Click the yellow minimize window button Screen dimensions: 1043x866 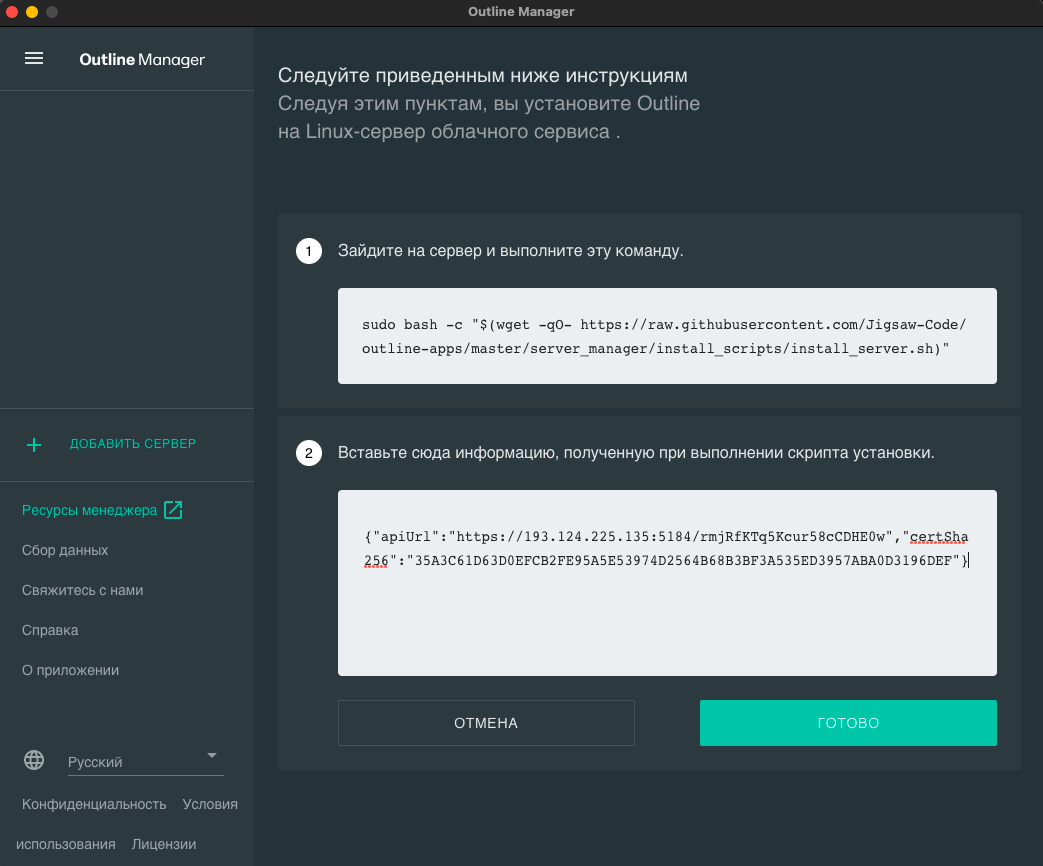coord(32,12)
